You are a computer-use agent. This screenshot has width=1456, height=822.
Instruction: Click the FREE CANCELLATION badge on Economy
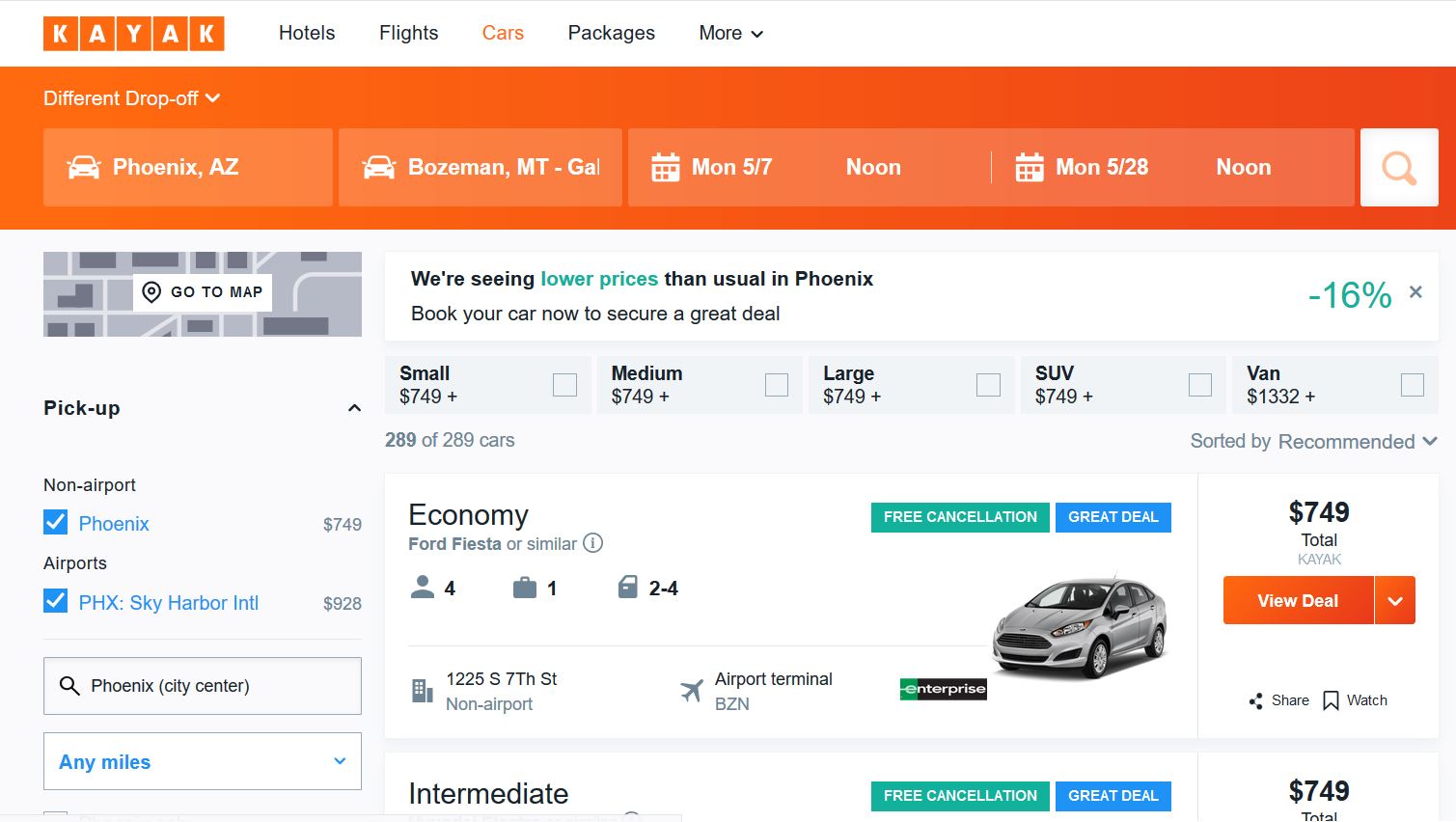click(x=960, y=517)
